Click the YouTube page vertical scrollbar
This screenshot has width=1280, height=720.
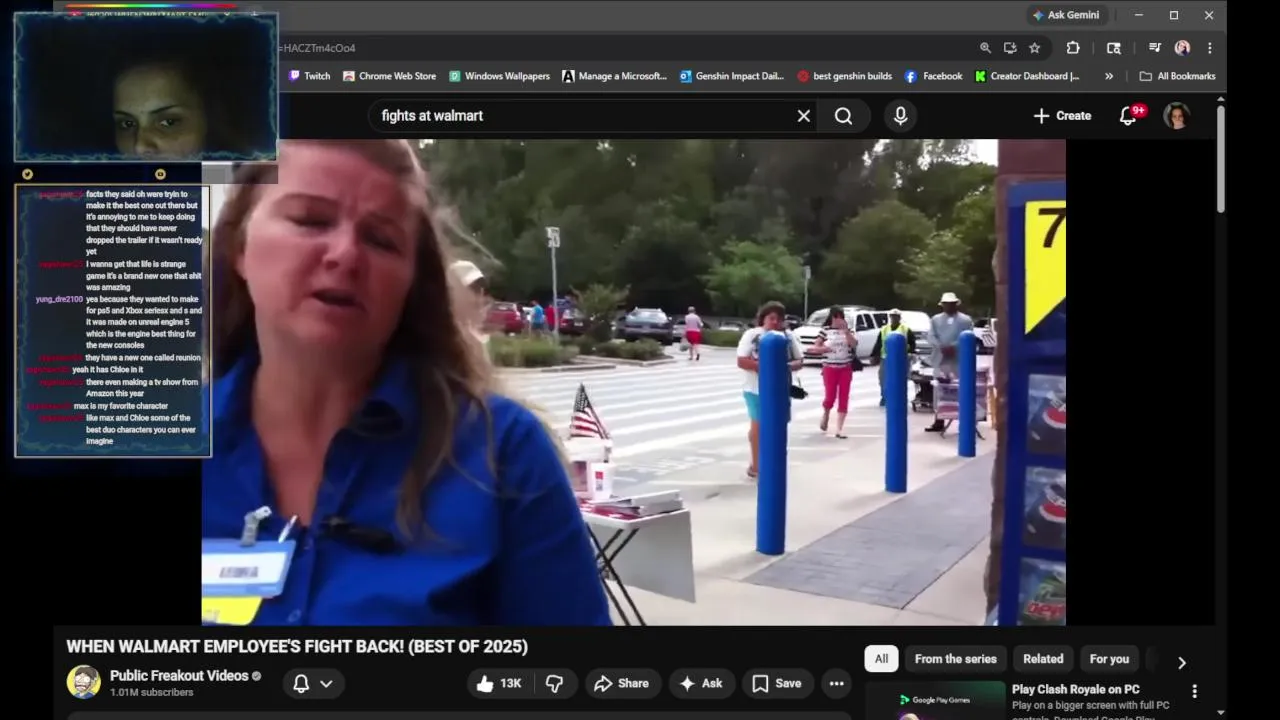[1221, 160]
